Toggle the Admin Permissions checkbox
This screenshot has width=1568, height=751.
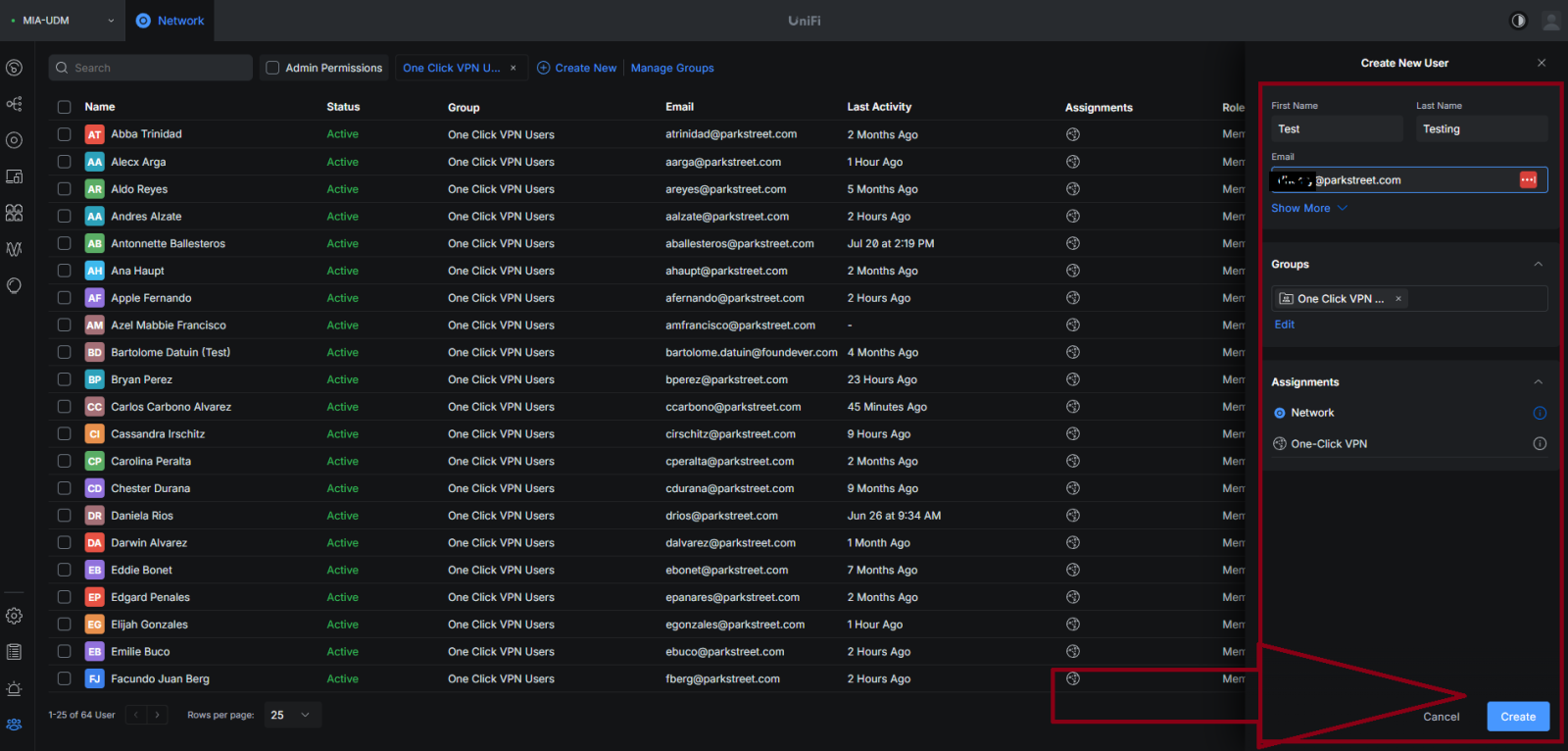272,68
